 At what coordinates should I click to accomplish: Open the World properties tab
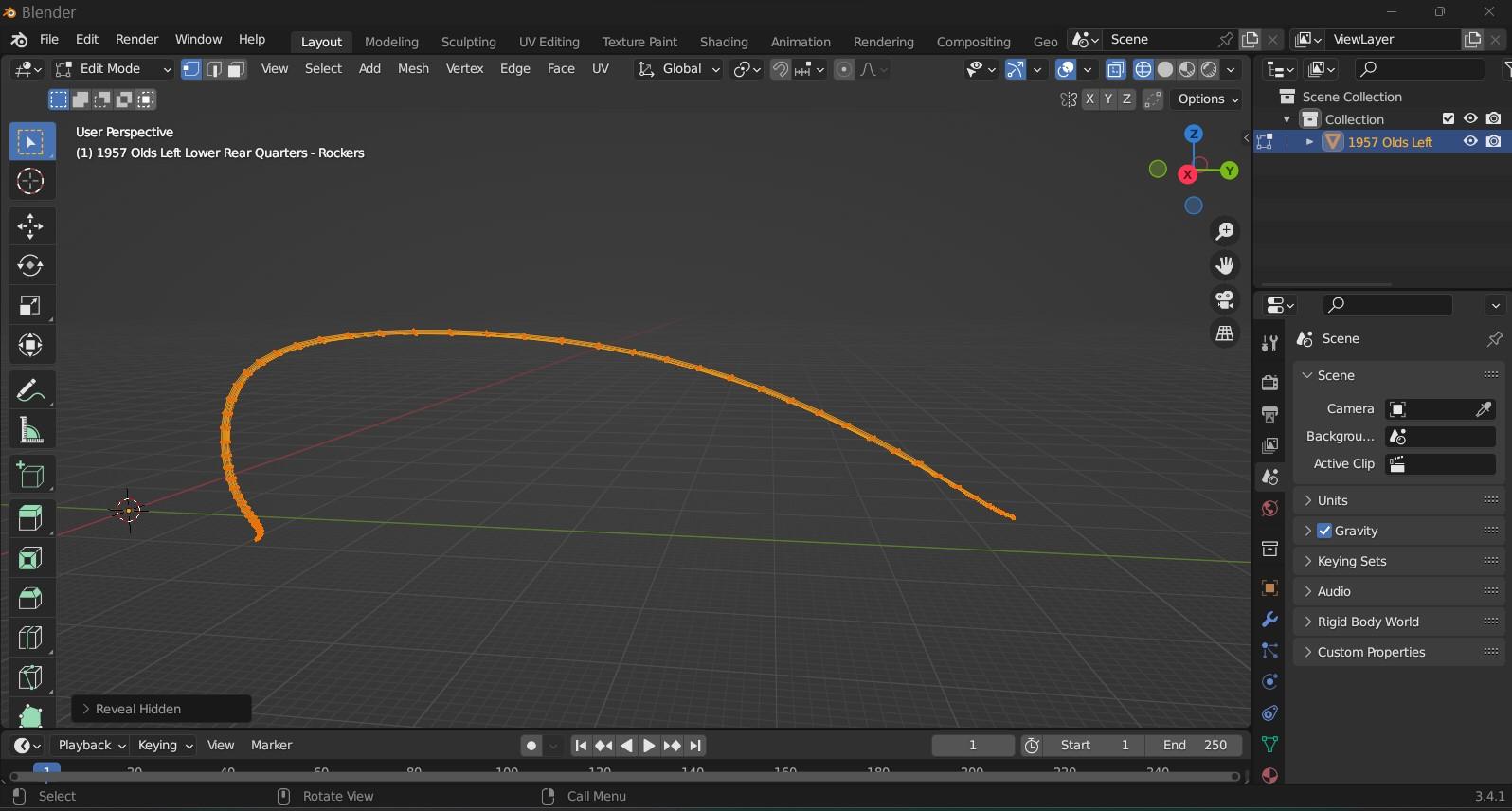point(1269,509)
